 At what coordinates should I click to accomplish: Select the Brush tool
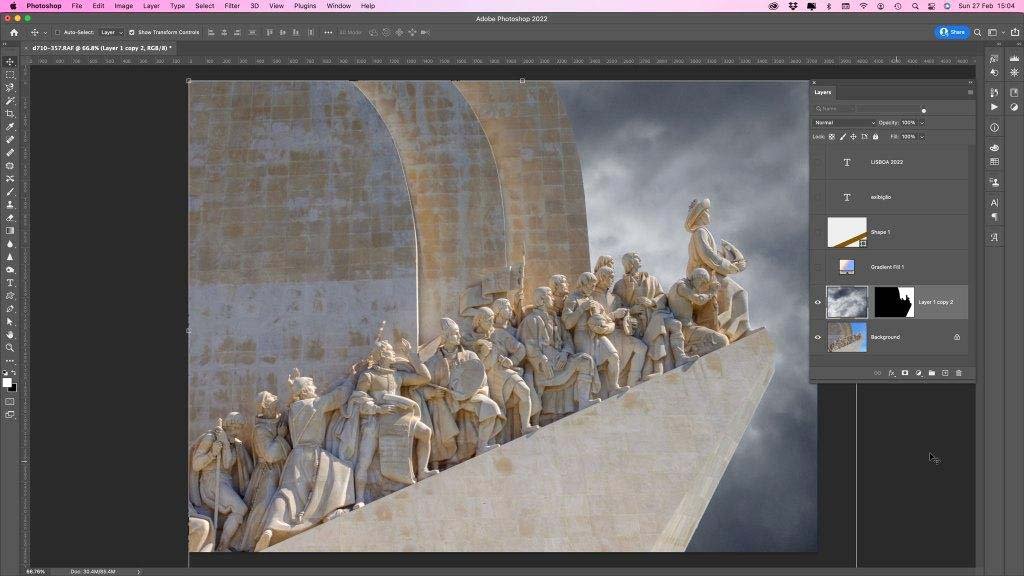tap(10, 191)
